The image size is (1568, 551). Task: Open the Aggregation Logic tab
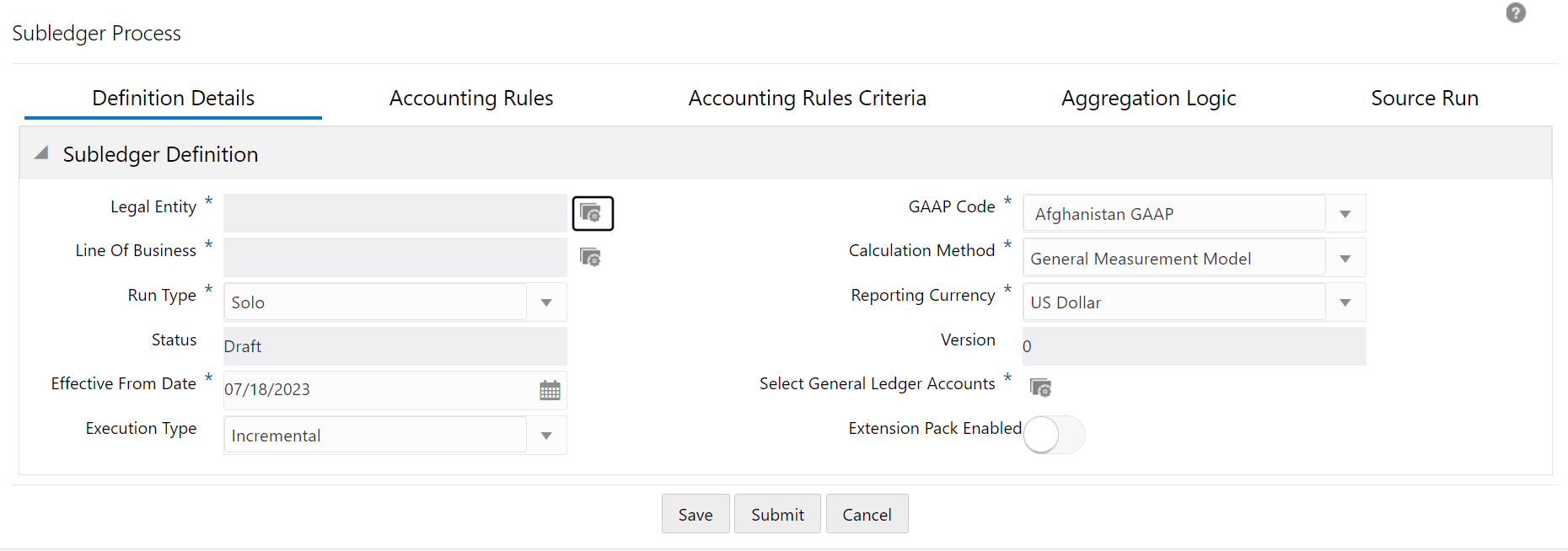[1148, 99]
